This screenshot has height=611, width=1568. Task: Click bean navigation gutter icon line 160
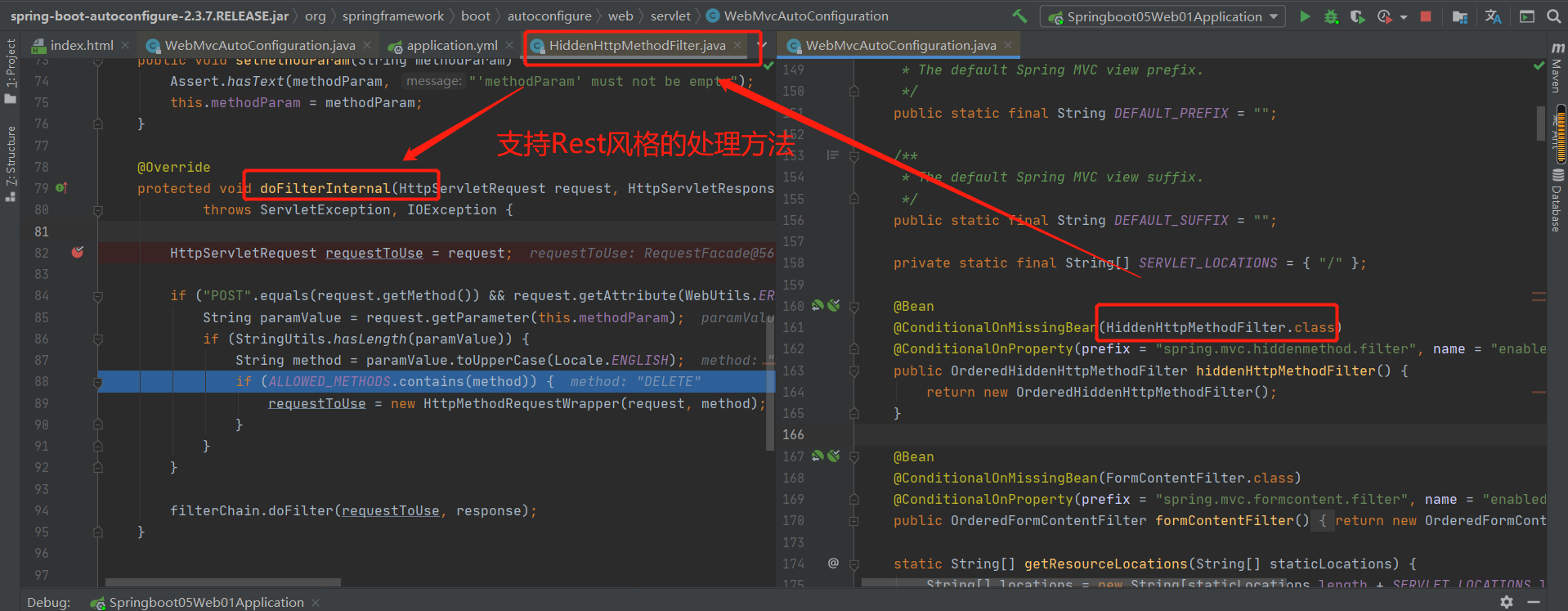[818, 306]
